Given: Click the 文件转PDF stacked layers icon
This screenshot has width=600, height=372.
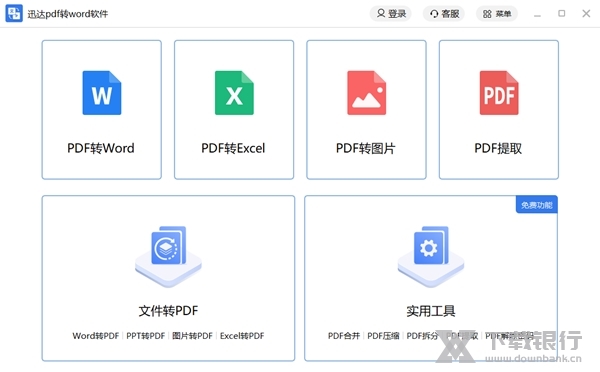Looking at the screenshot, I should pos(168,256).
